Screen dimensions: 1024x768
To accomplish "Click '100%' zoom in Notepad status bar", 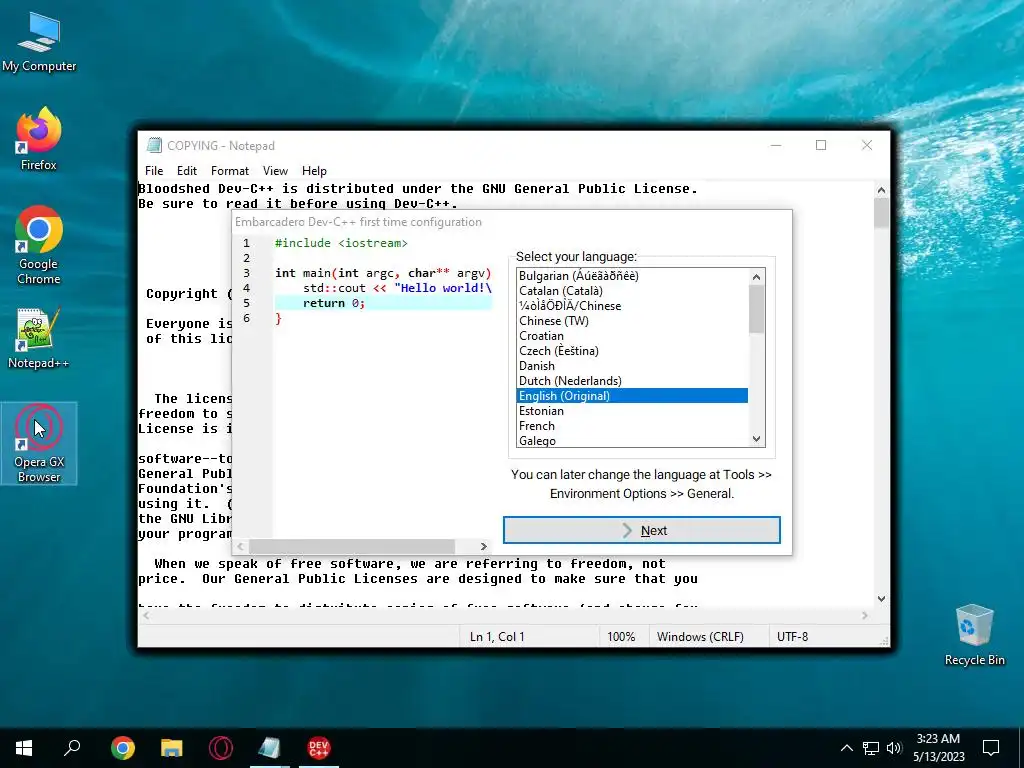I will point(621,637).
